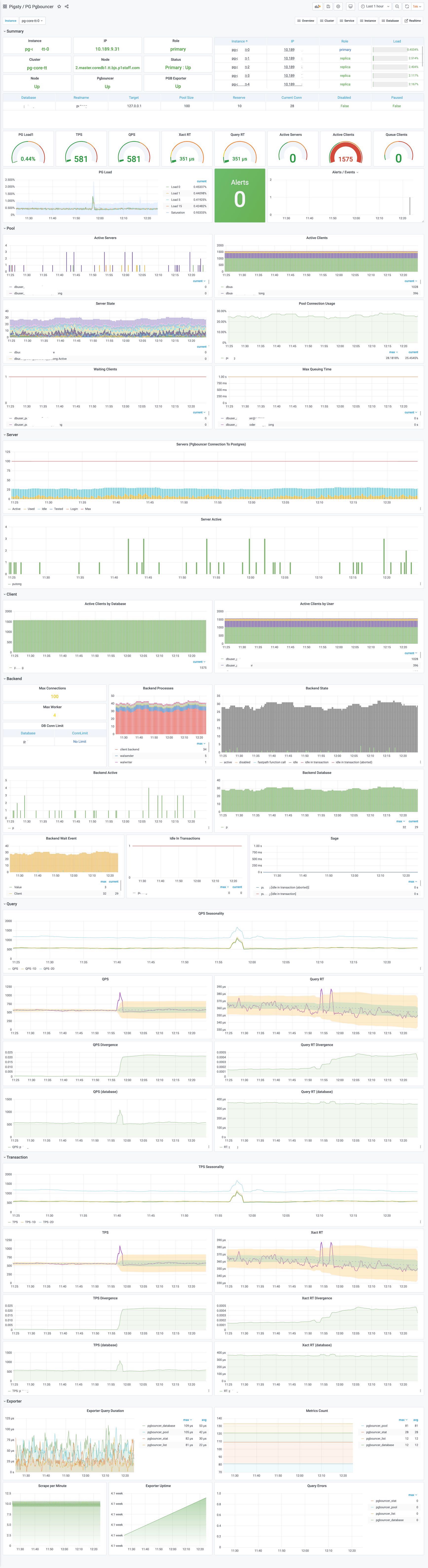Open the pg-core-tt-0 instance variable dropdown
This screenshot has height=1568, width=428.
tap(32, 21)
